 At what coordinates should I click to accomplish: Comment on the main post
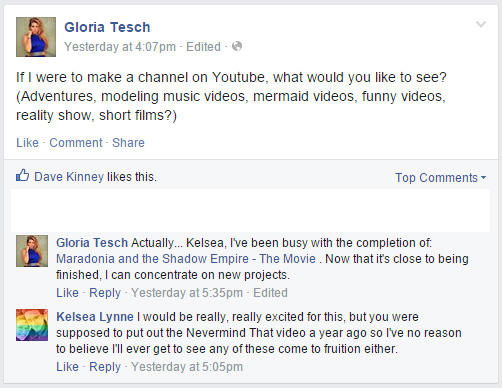click(x=76, y=143)
